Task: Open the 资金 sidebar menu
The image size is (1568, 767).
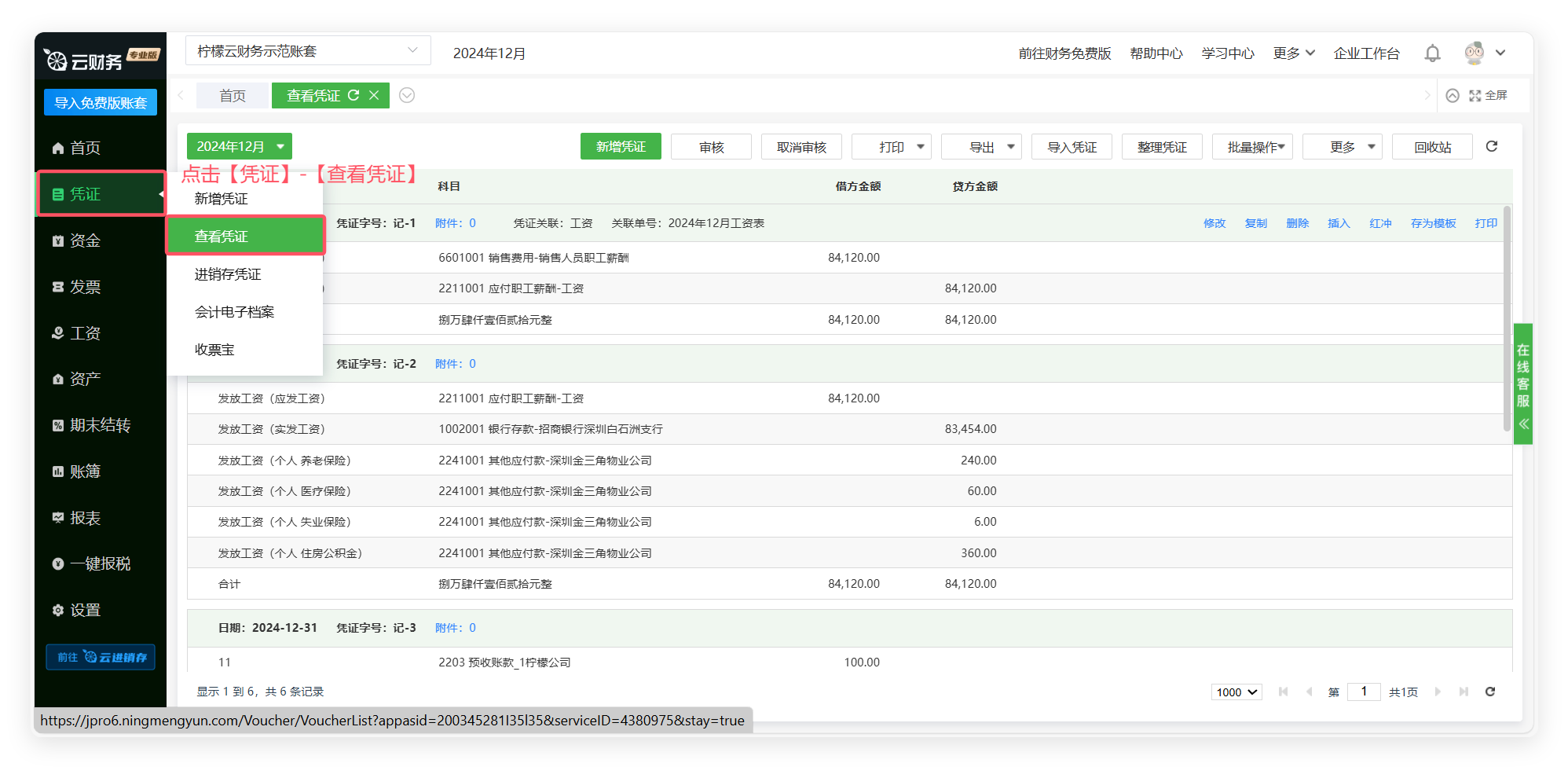Action: click(x=86, y=240)
